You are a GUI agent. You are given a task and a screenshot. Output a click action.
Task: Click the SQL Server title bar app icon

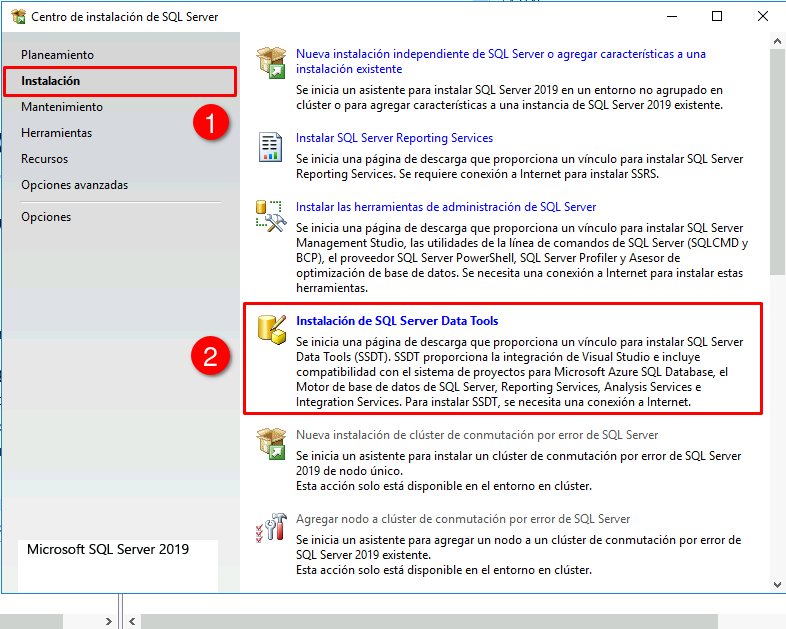pyautogui.click(x=19, y=17)
